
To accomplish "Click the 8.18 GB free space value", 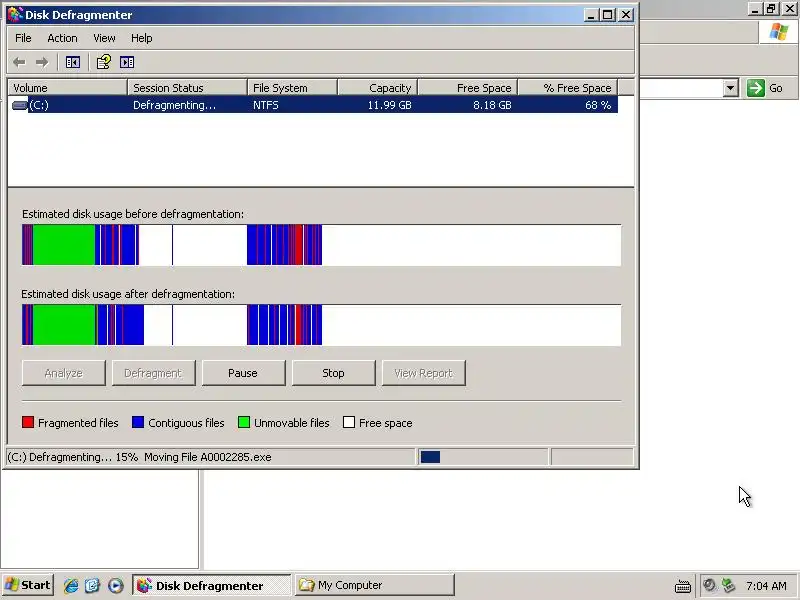I will coord(492,105).
